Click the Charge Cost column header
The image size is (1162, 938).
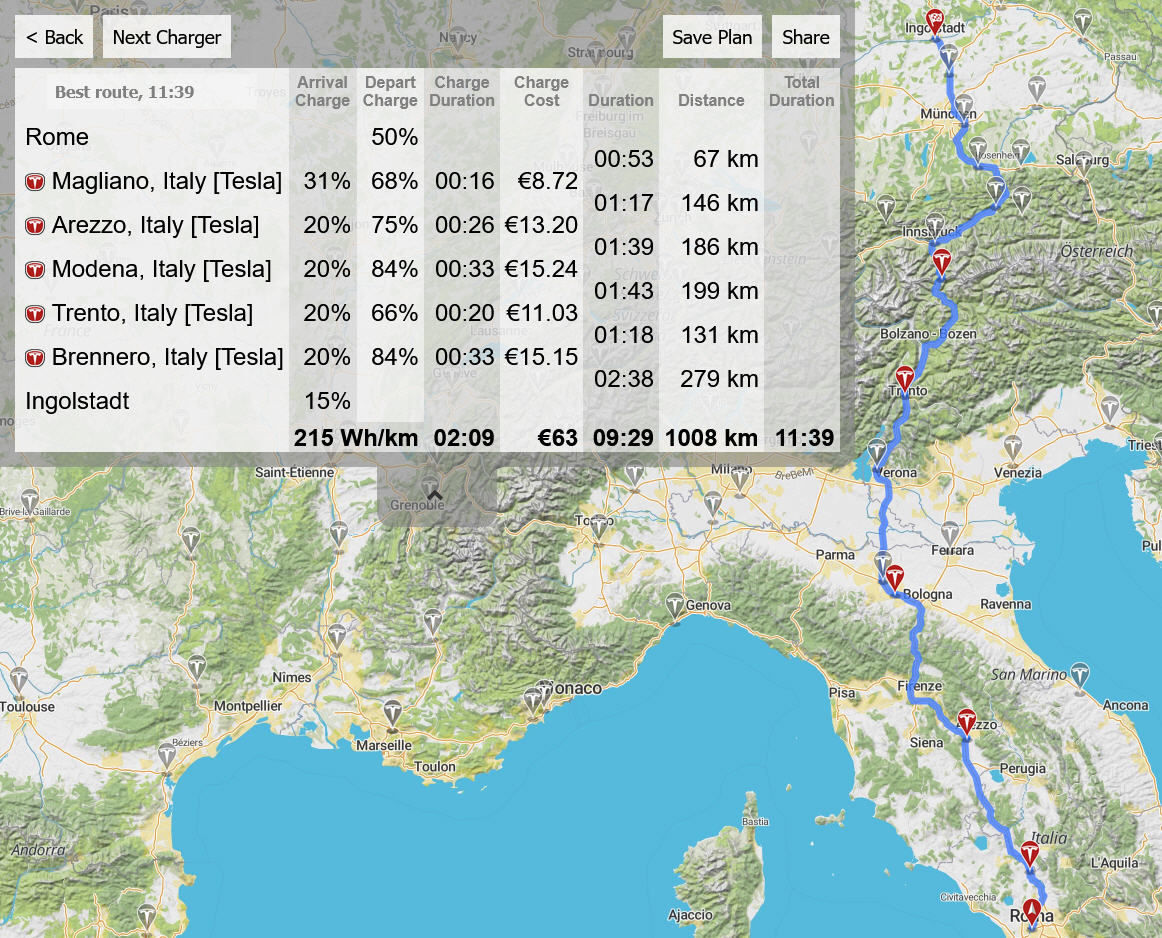click(542, 91)
